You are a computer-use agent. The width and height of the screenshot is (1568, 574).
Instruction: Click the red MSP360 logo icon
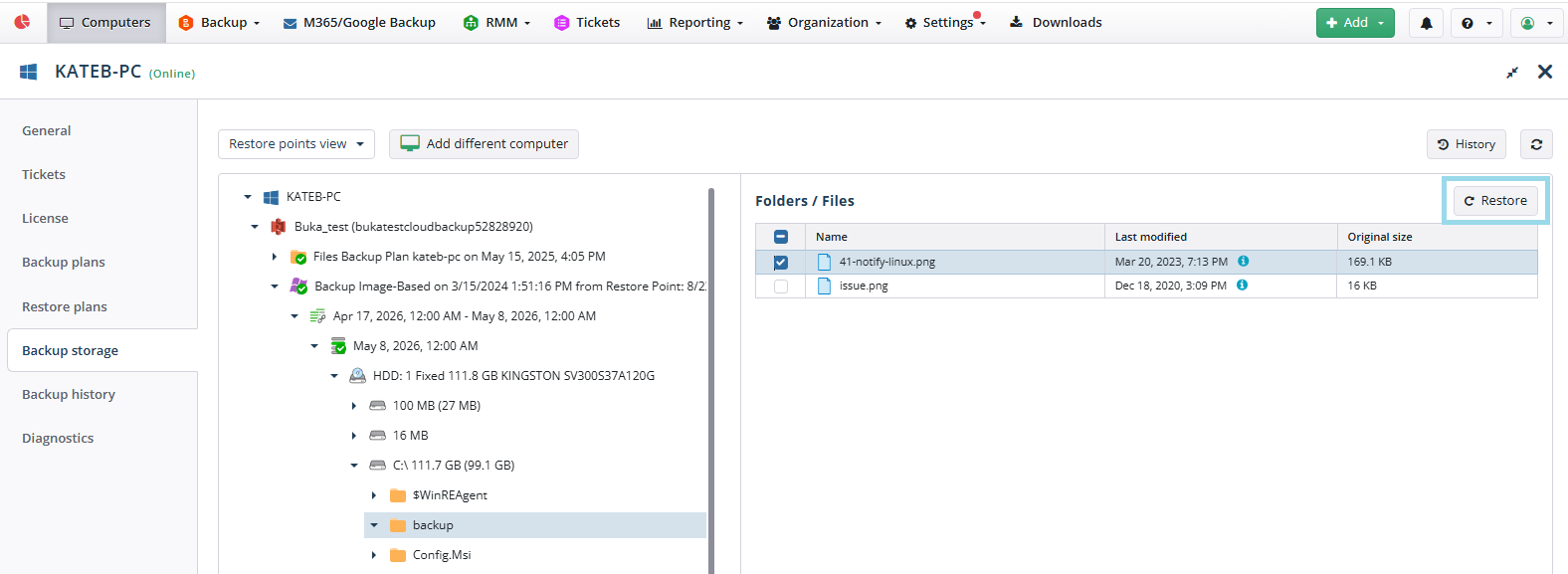coord(22,22)
